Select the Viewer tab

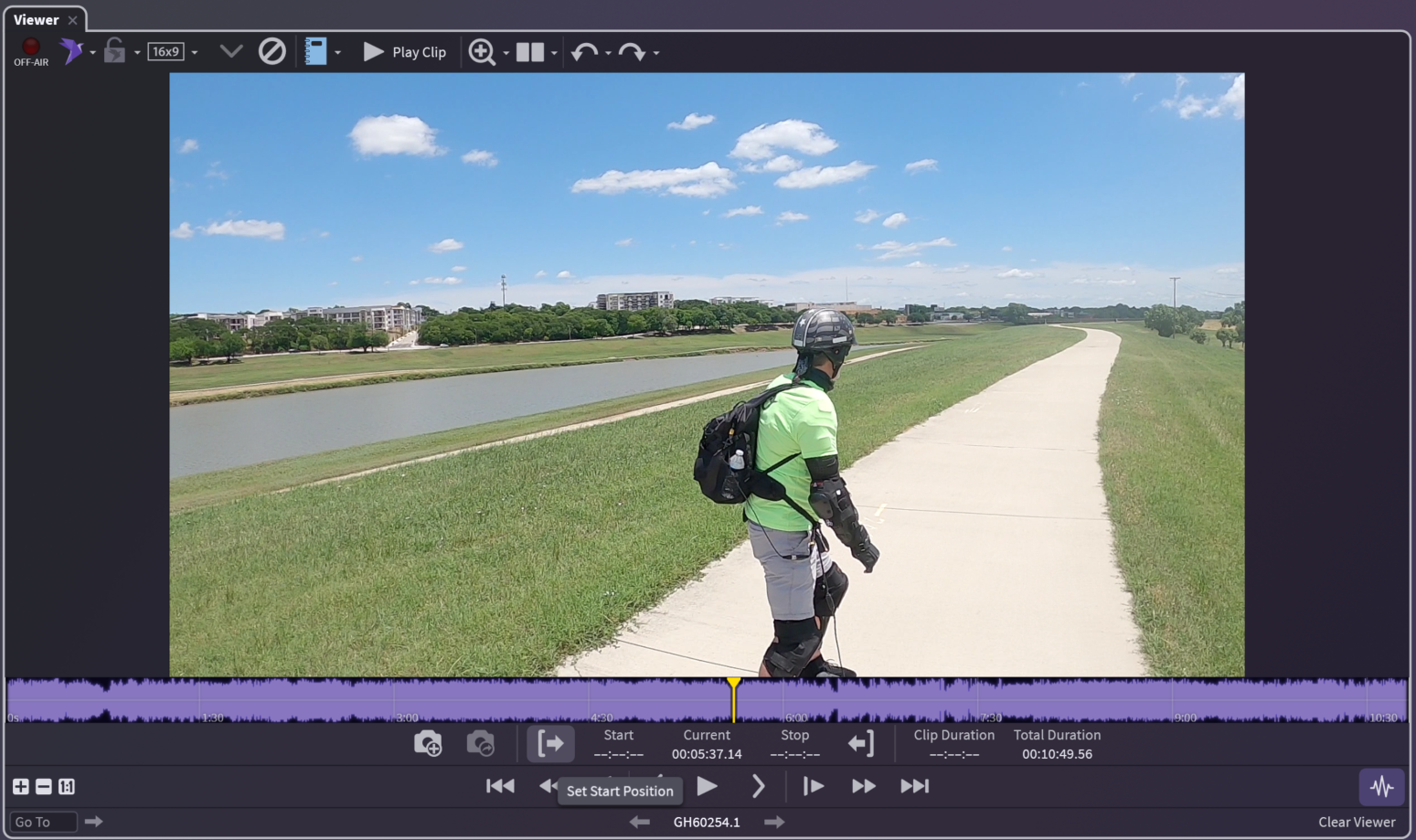(x=37, y=19)
